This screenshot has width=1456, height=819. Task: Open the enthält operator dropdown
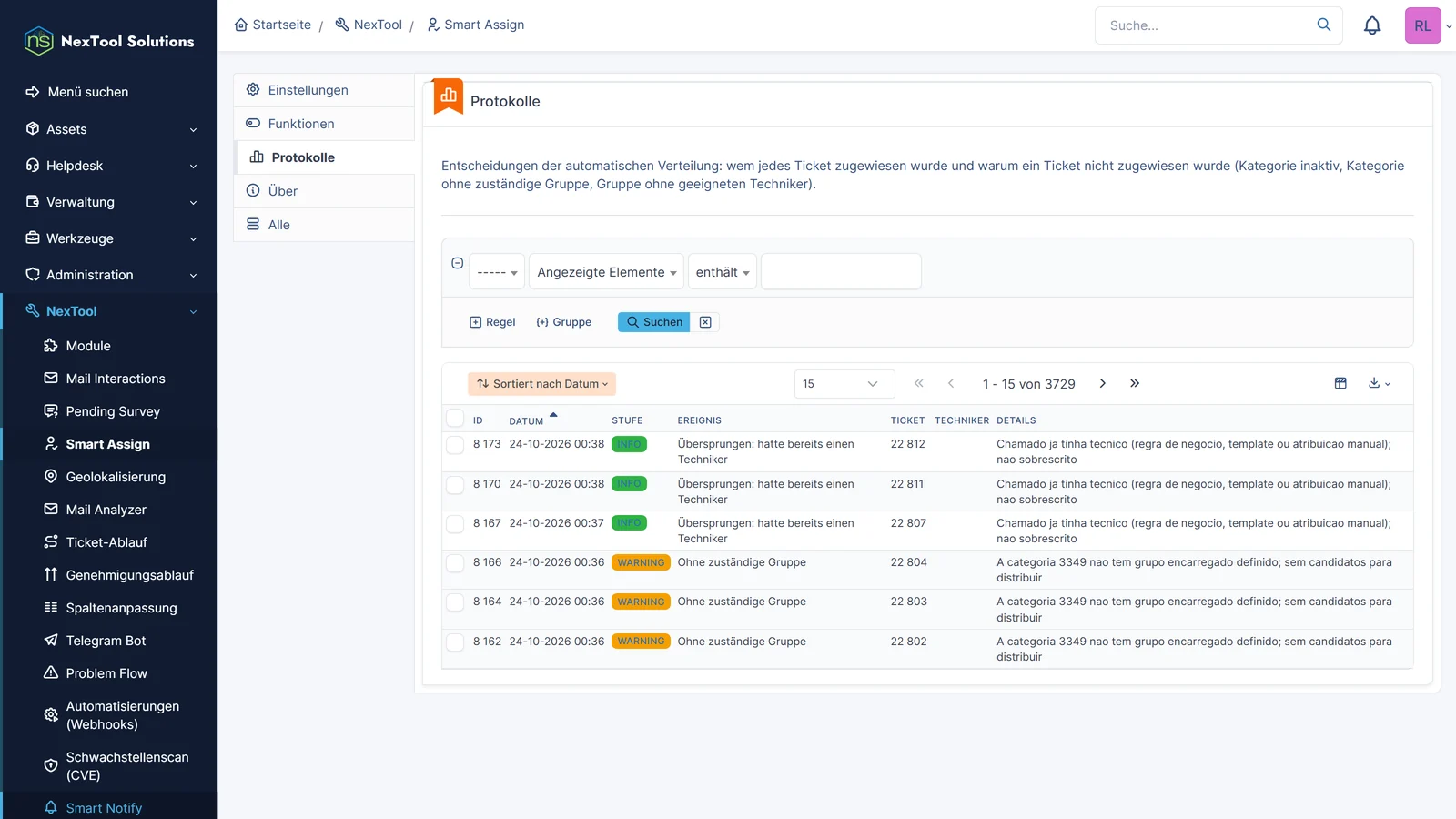pos(723,271)
